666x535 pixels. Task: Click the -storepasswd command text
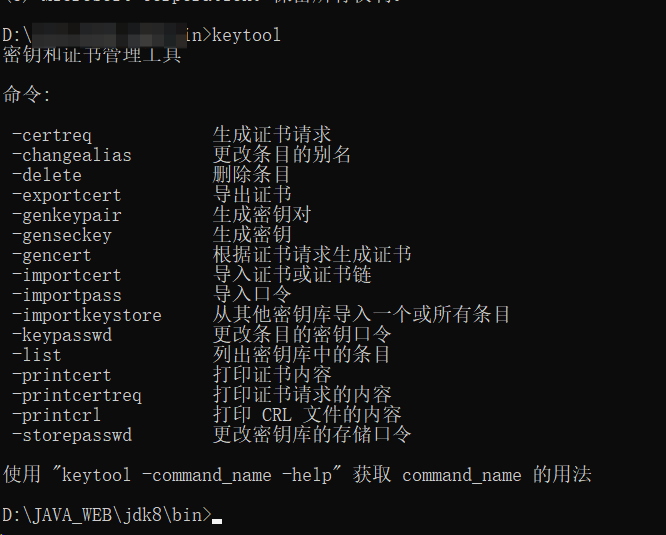72,435
